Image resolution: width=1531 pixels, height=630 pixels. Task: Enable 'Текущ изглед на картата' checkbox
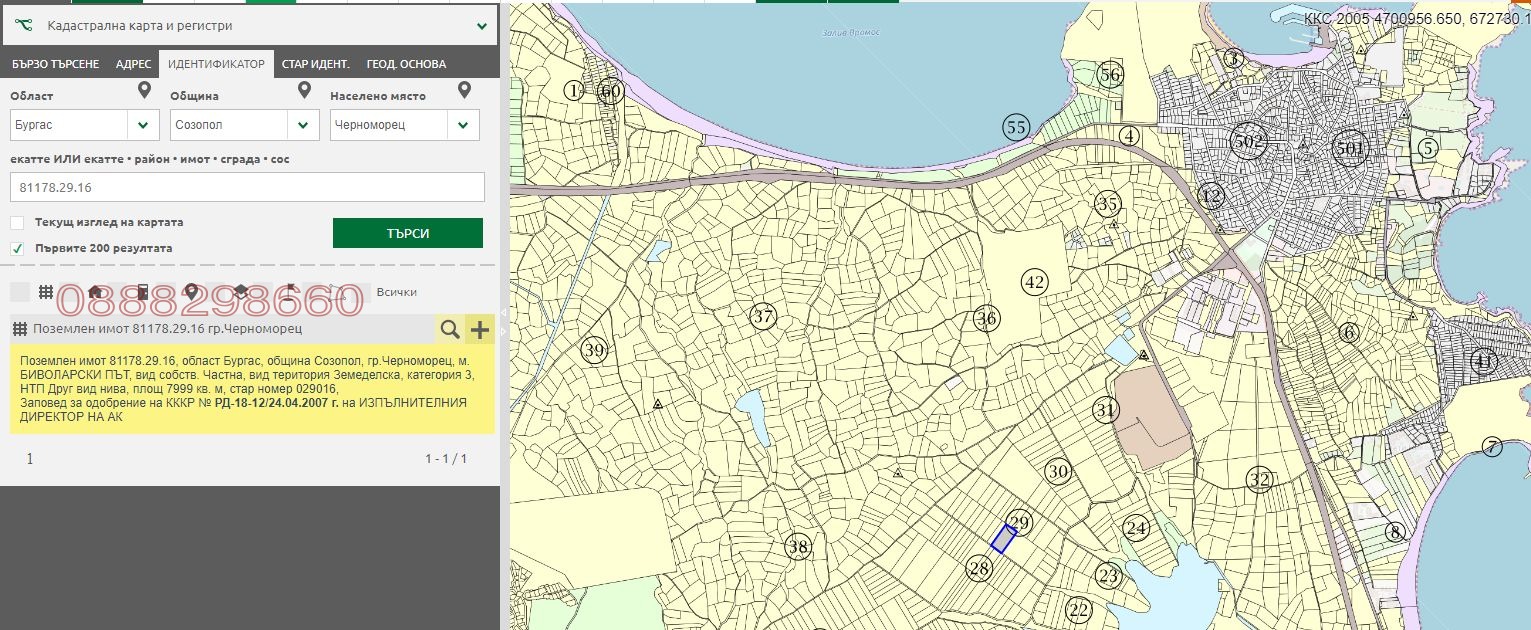pos(18,222)
